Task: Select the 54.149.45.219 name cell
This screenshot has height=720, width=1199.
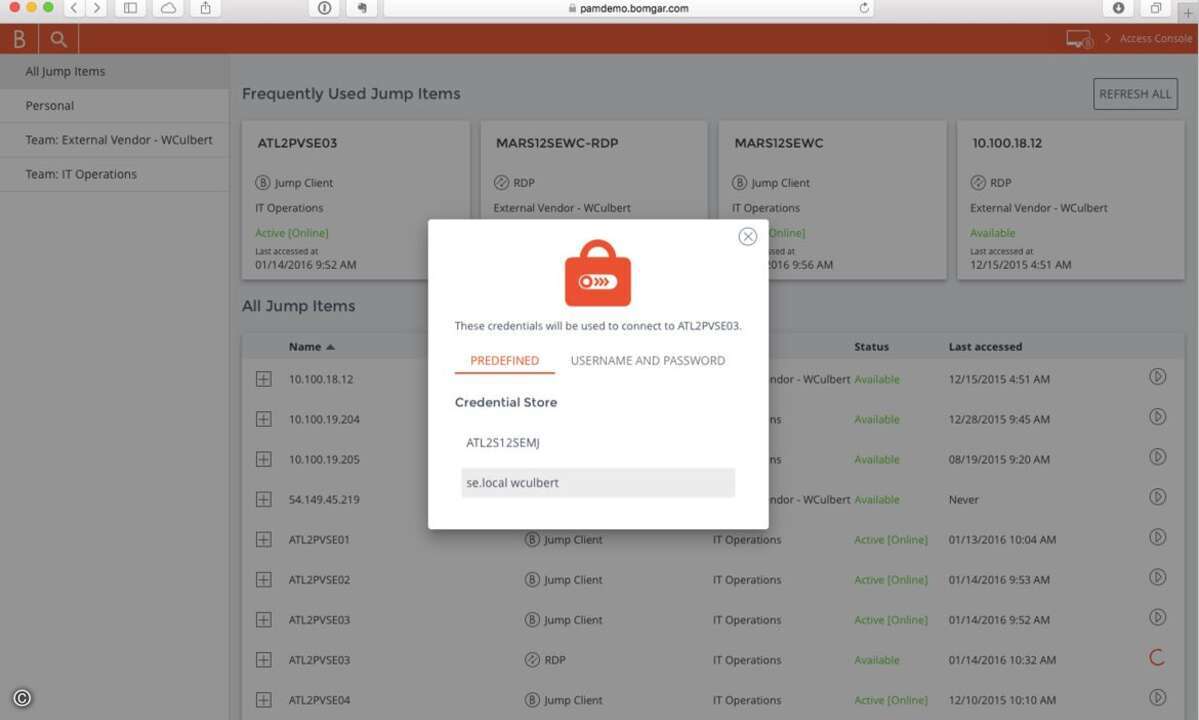Action: click(324, 500)
